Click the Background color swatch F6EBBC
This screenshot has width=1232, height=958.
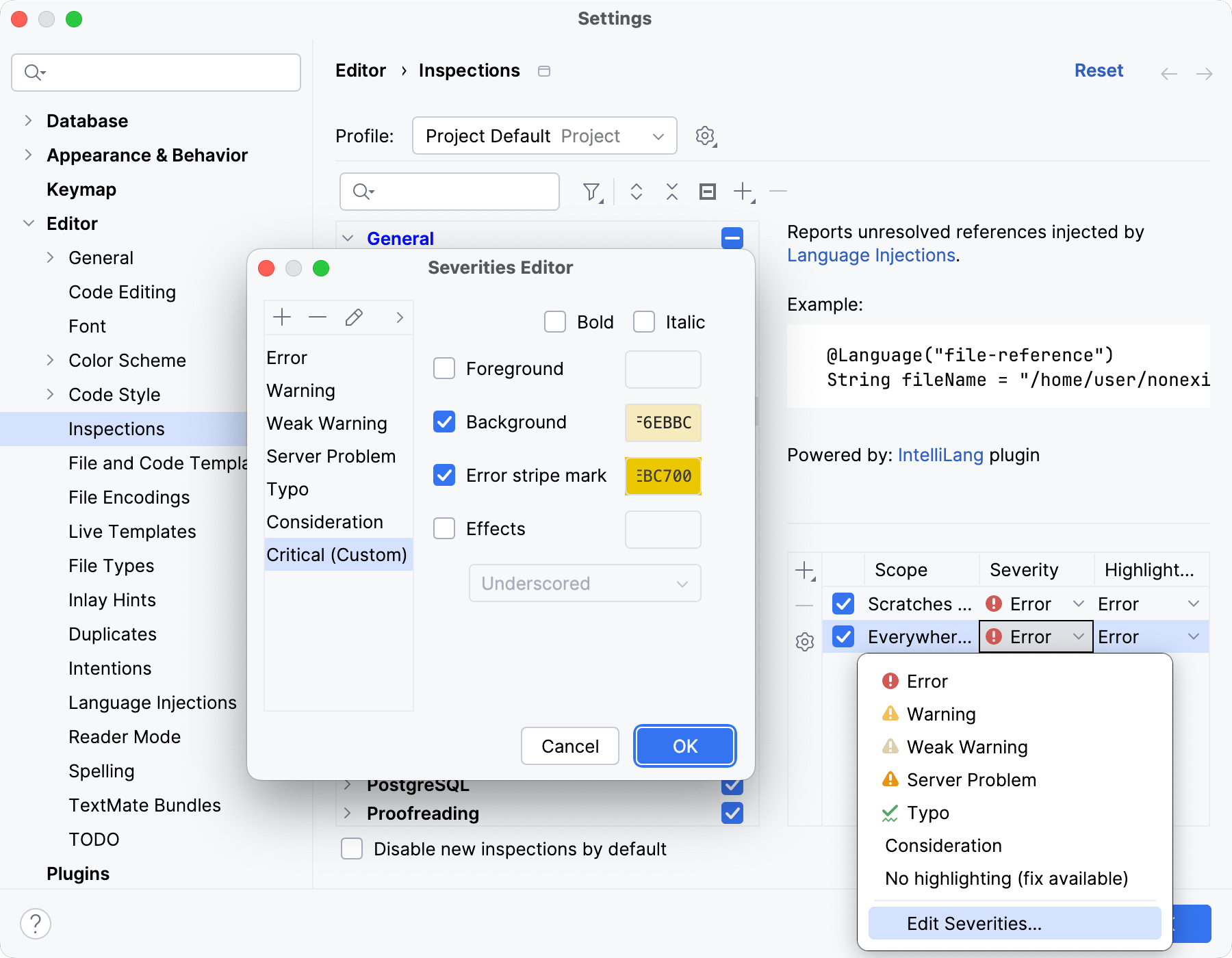[x=663, y=423]
